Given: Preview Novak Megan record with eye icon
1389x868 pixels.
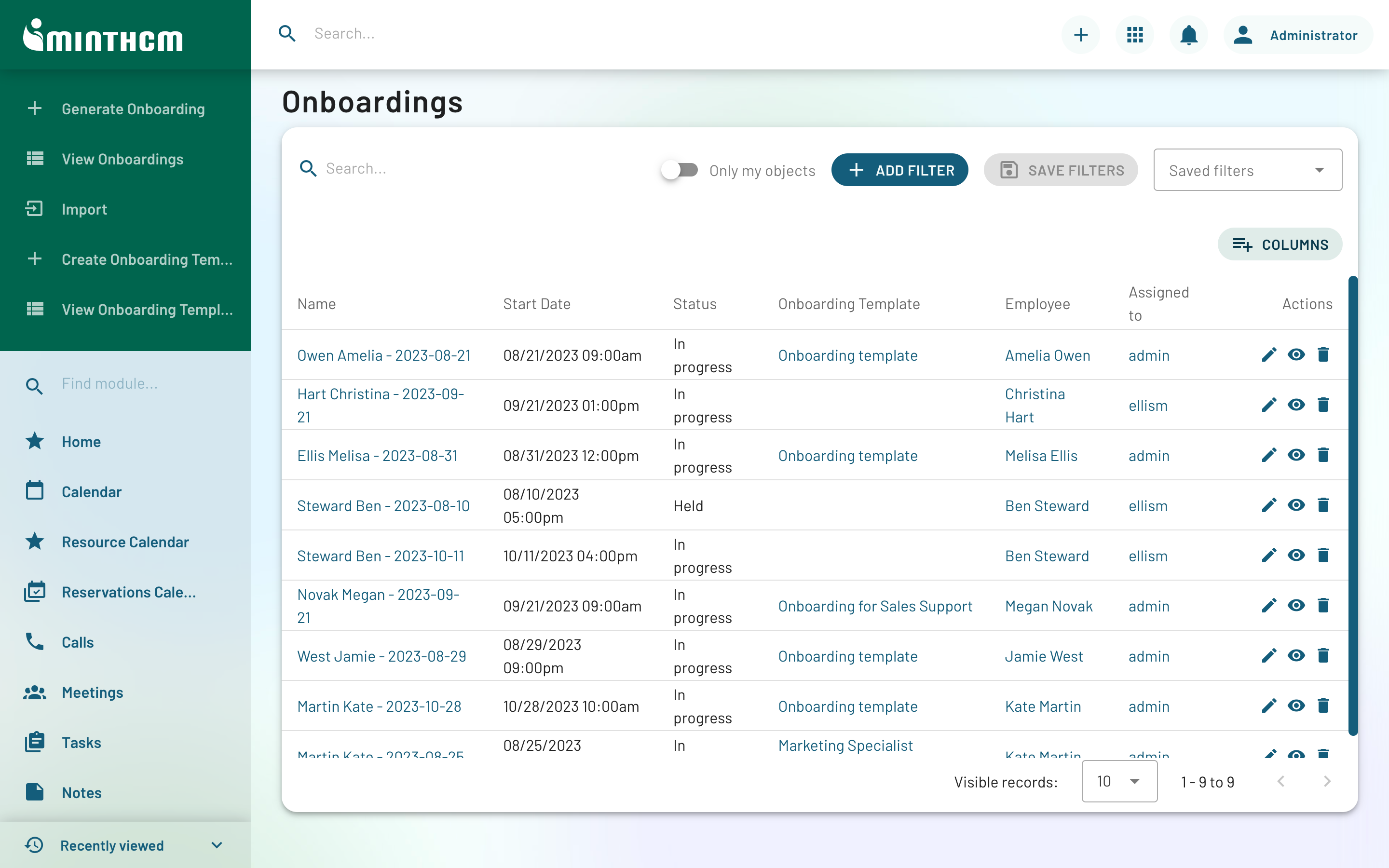Looking at the screenshot, I should [1296, 605].
